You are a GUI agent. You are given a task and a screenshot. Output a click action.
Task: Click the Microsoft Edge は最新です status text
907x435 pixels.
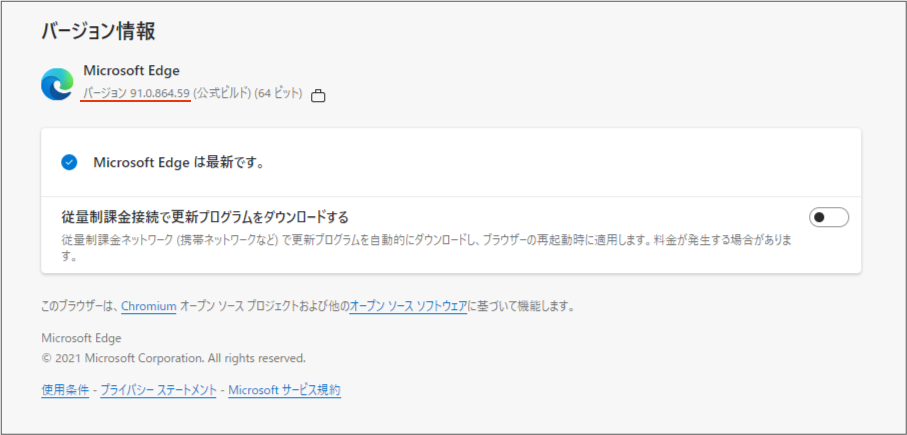point(179,163)
